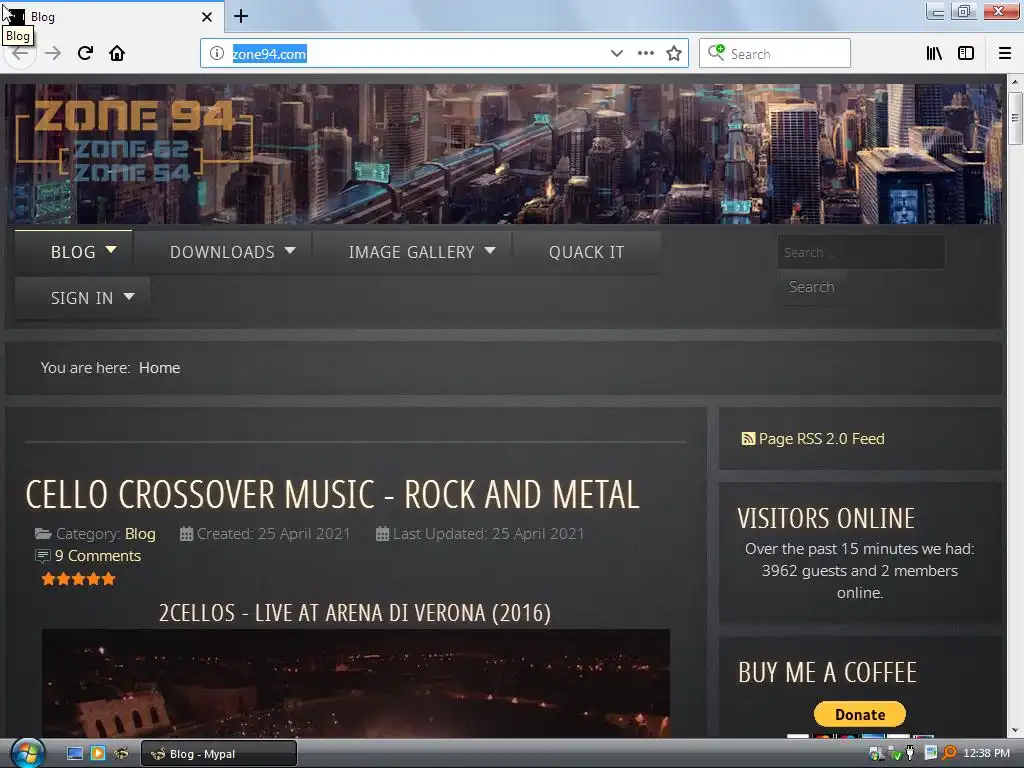Bookmark this page with star
The image size is (1024, 768).
click(x=674, y=54)
